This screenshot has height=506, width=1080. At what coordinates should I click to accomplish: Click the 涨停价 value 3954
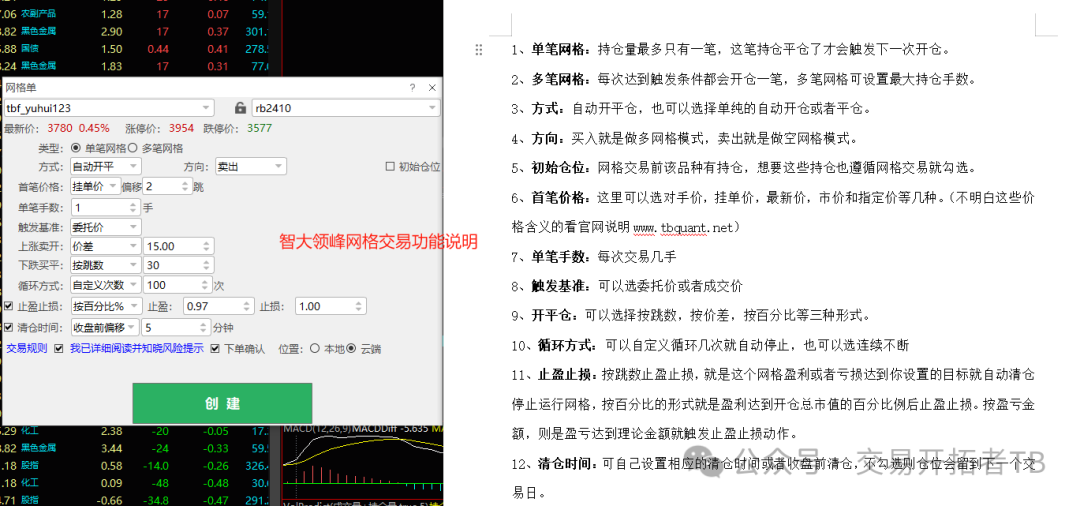182,129
